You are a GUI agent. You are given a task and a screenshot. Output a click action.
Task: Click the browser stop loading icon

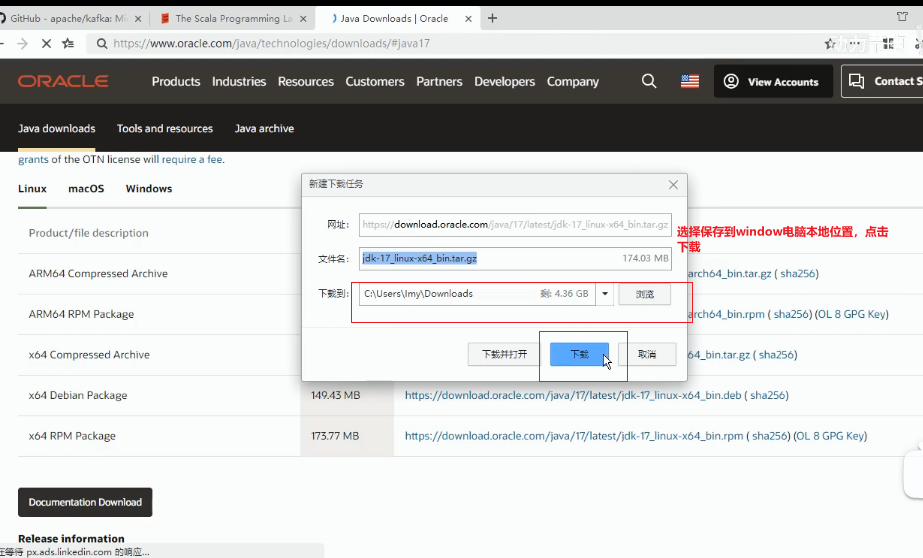click(x=47, y=43)
